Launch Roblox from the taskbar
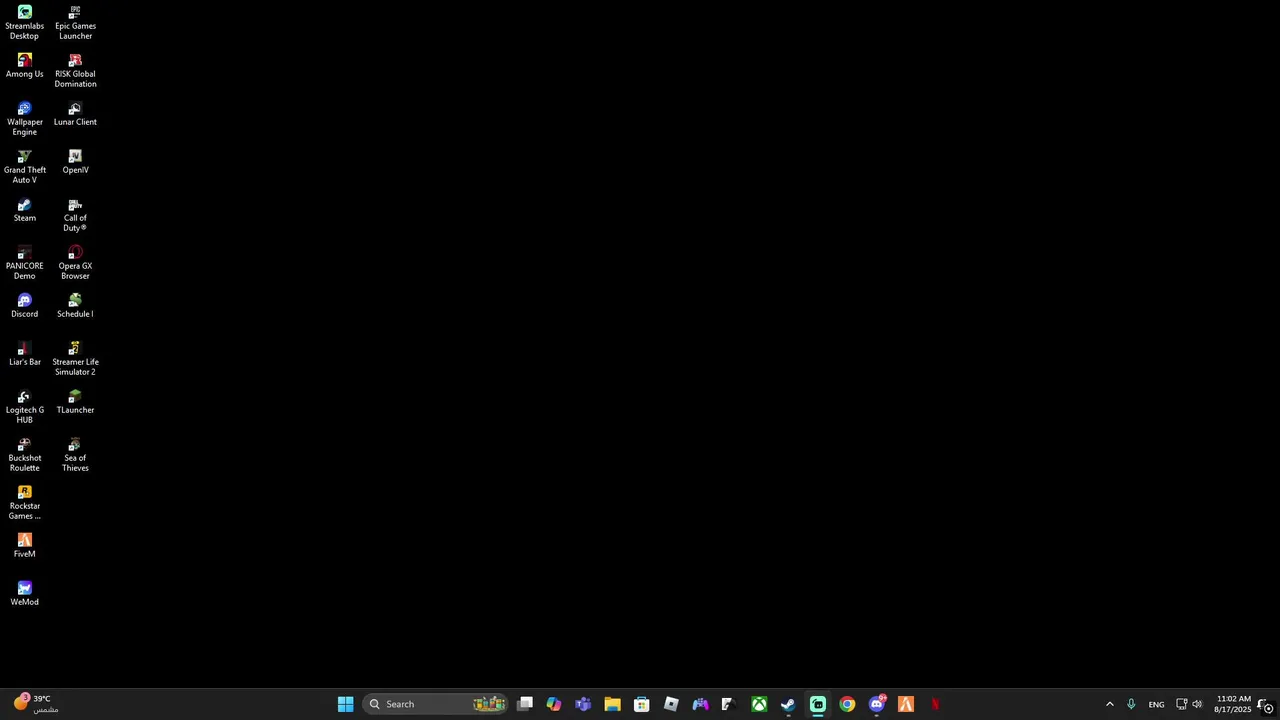The width and height of the screenshot is (1280, 720). tap(671, 704)
